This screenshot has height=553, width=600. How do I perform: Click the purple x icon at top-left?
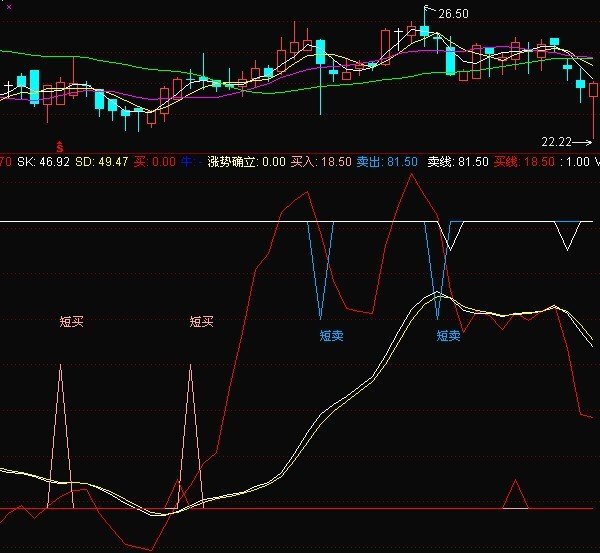click(x=9, y=7)
